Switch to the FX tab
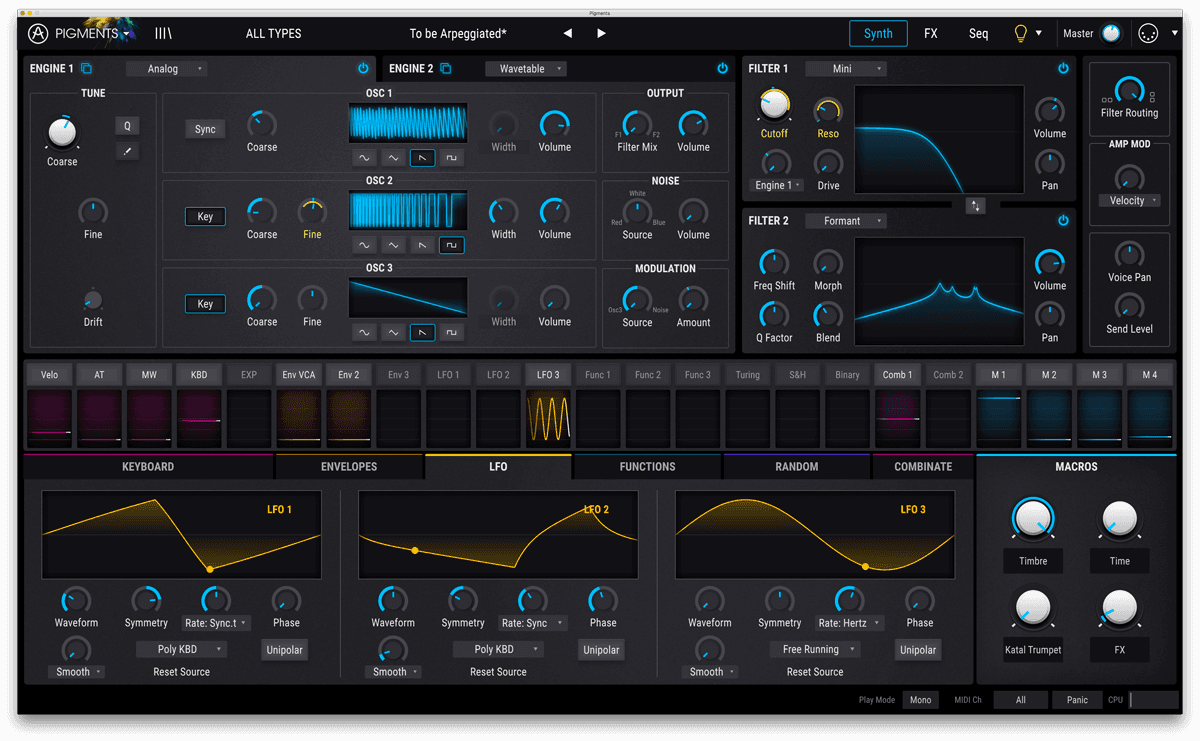Image resolution: width=1200 pixels, height=741 pixels. pyautogui.click(x=930, y=33)
